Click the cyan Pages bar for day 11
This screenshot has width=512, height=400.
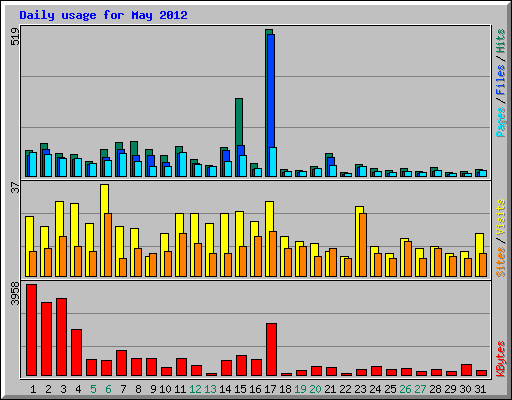183,164
